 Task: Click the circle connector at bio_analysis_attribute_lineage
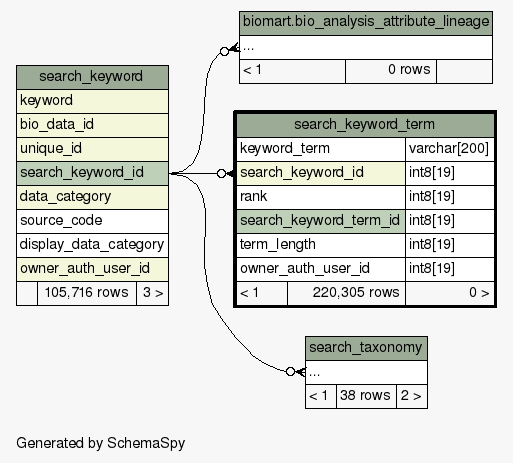(224, 51)
